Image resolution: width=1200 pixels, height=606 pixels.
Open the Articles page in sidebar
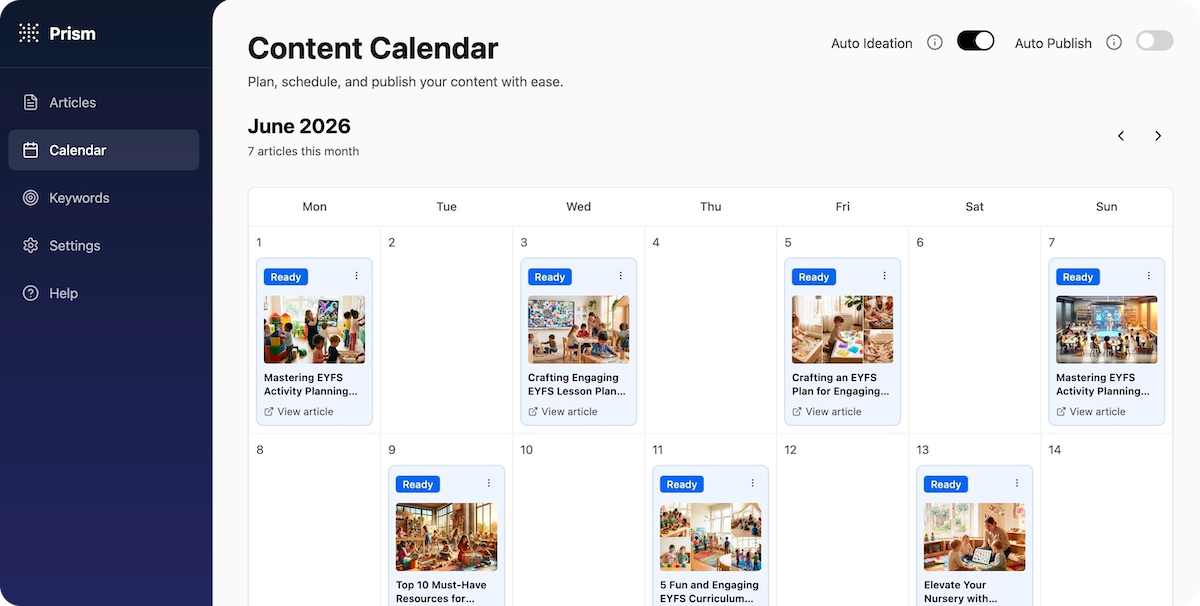72,102
